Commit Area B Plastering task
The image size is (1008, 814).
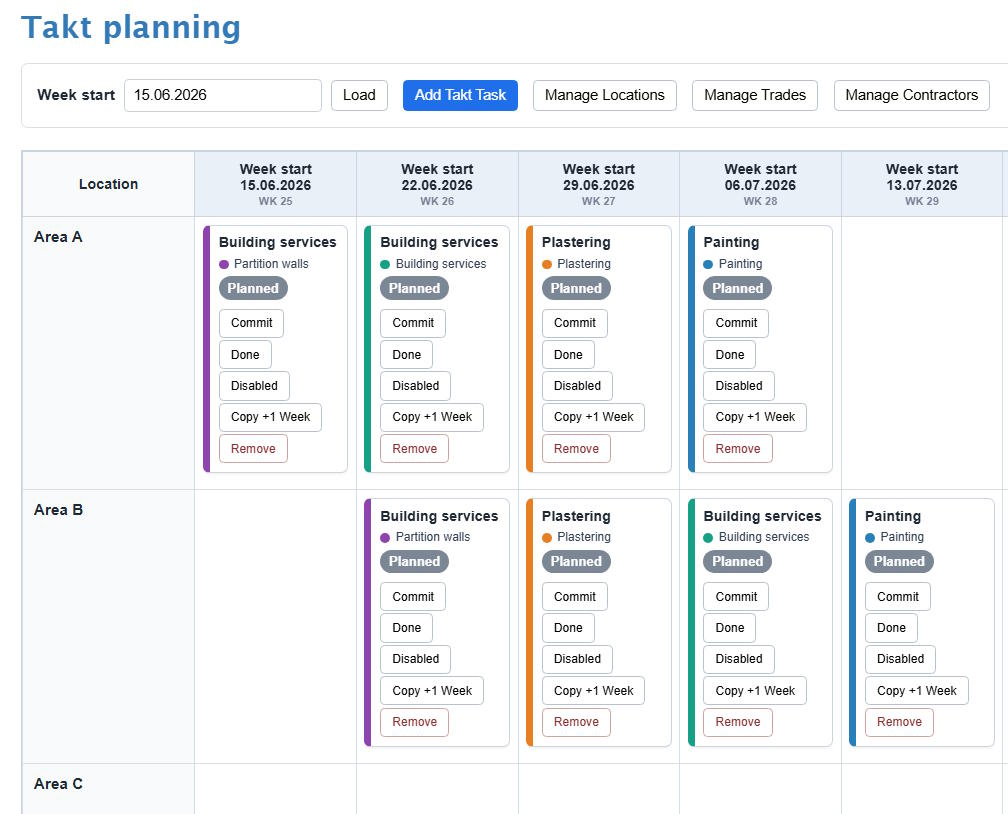pos(575,597)
